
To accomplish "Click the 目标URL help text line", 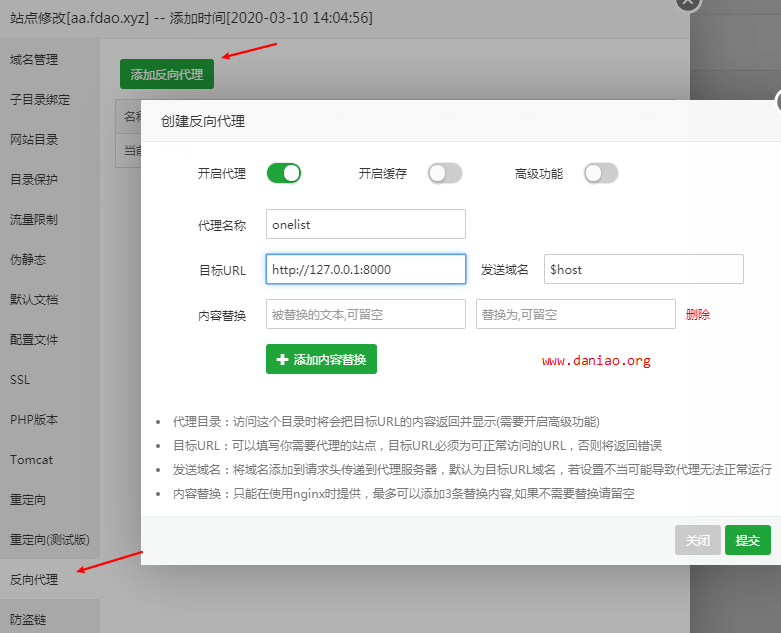I will (x=417, y=446).
